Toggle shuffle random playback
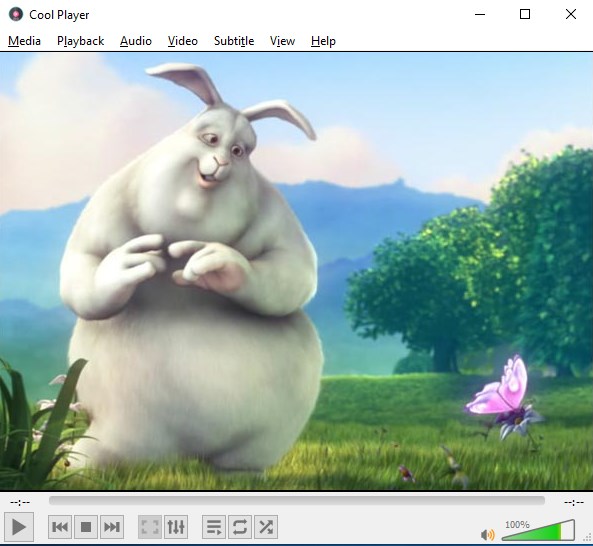The height and width of the screenshot is (546, 593). (266, 527)
